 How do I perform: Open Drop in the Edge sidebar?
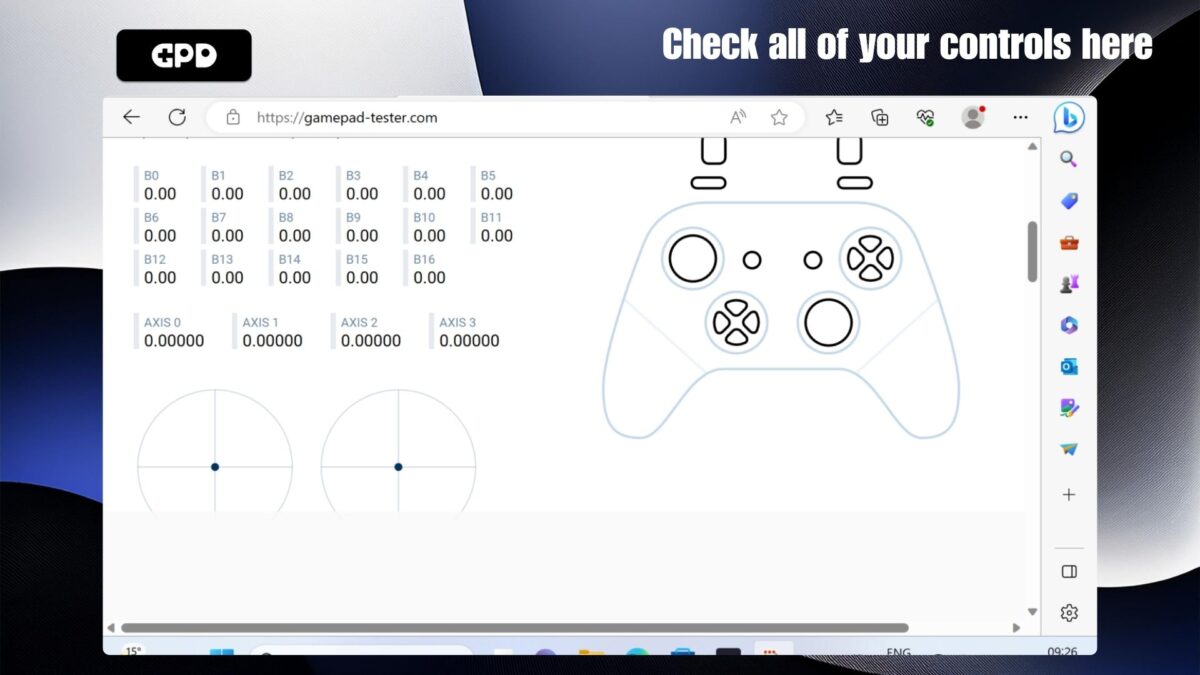tap(1069, 447)
